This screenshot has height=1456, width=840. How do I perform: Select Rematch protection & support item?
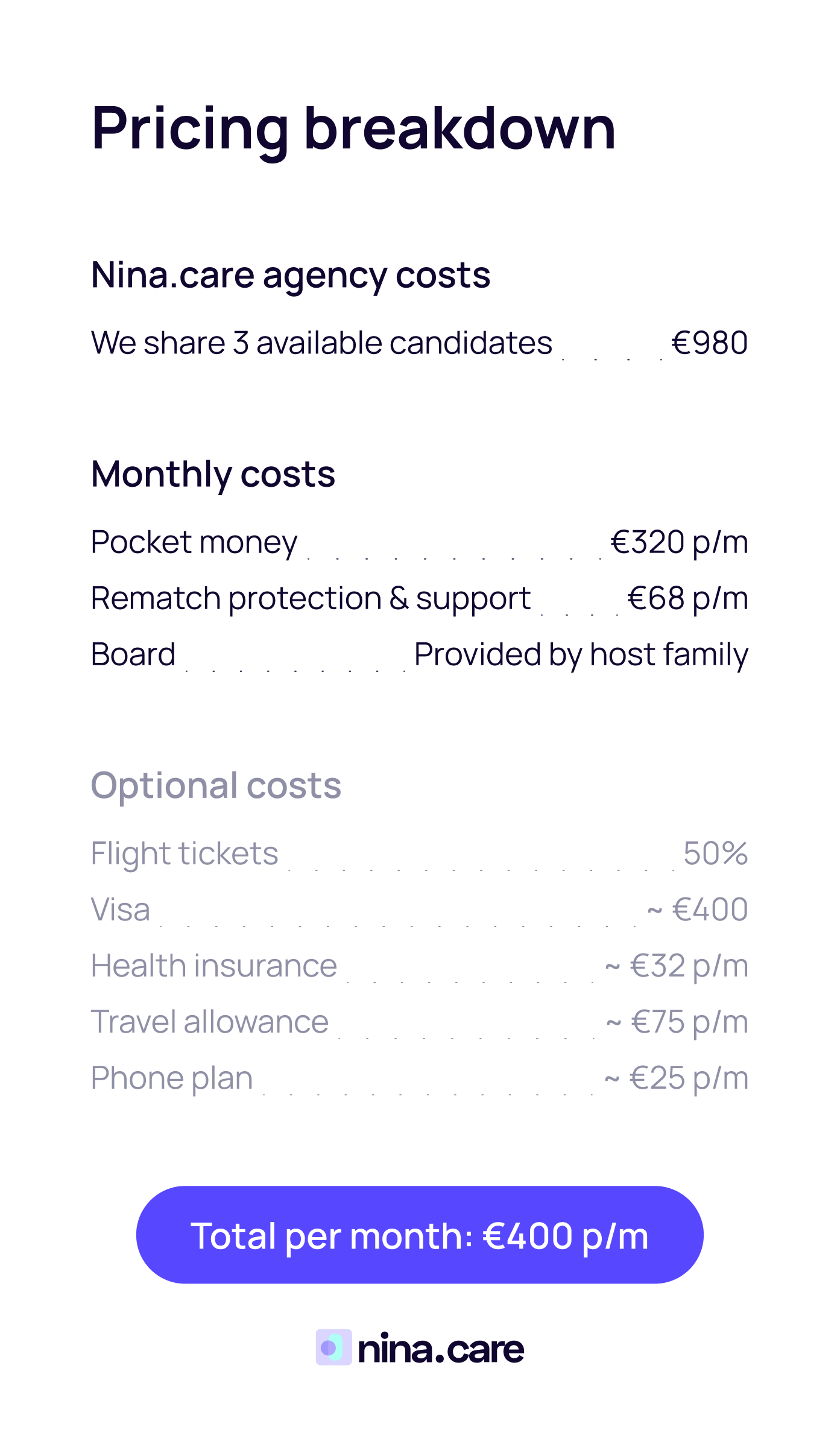311,598
